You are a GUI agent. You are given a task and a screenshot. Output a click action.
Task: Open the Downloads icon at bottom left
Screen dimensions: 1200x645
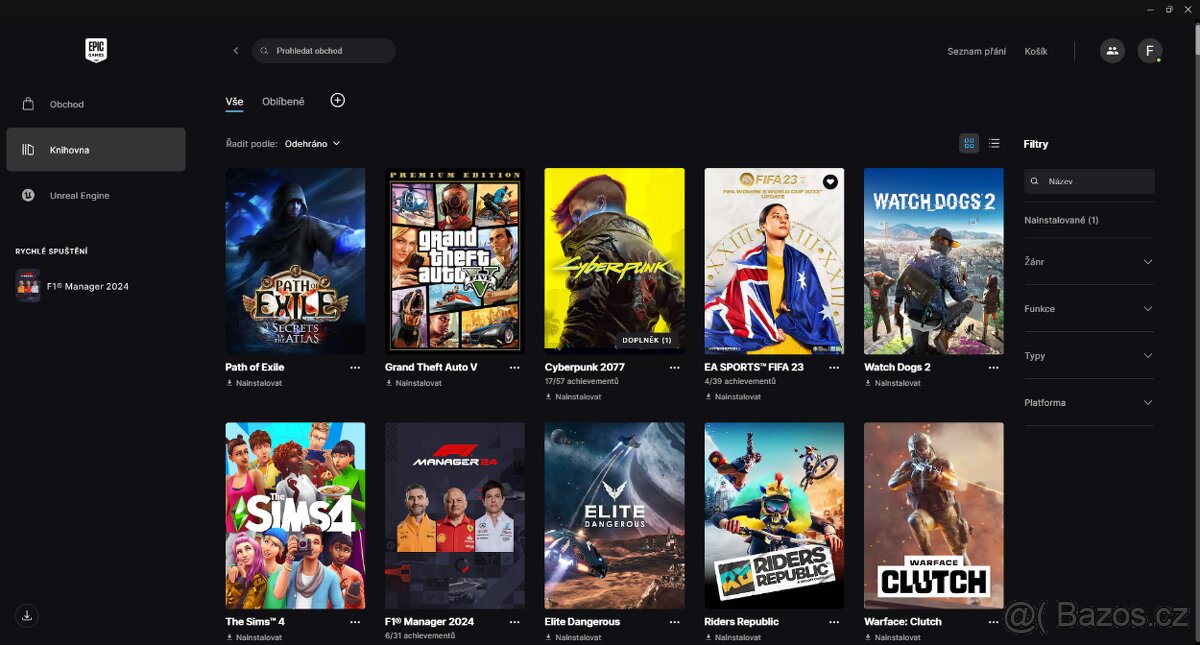click(x=27, y=616)
